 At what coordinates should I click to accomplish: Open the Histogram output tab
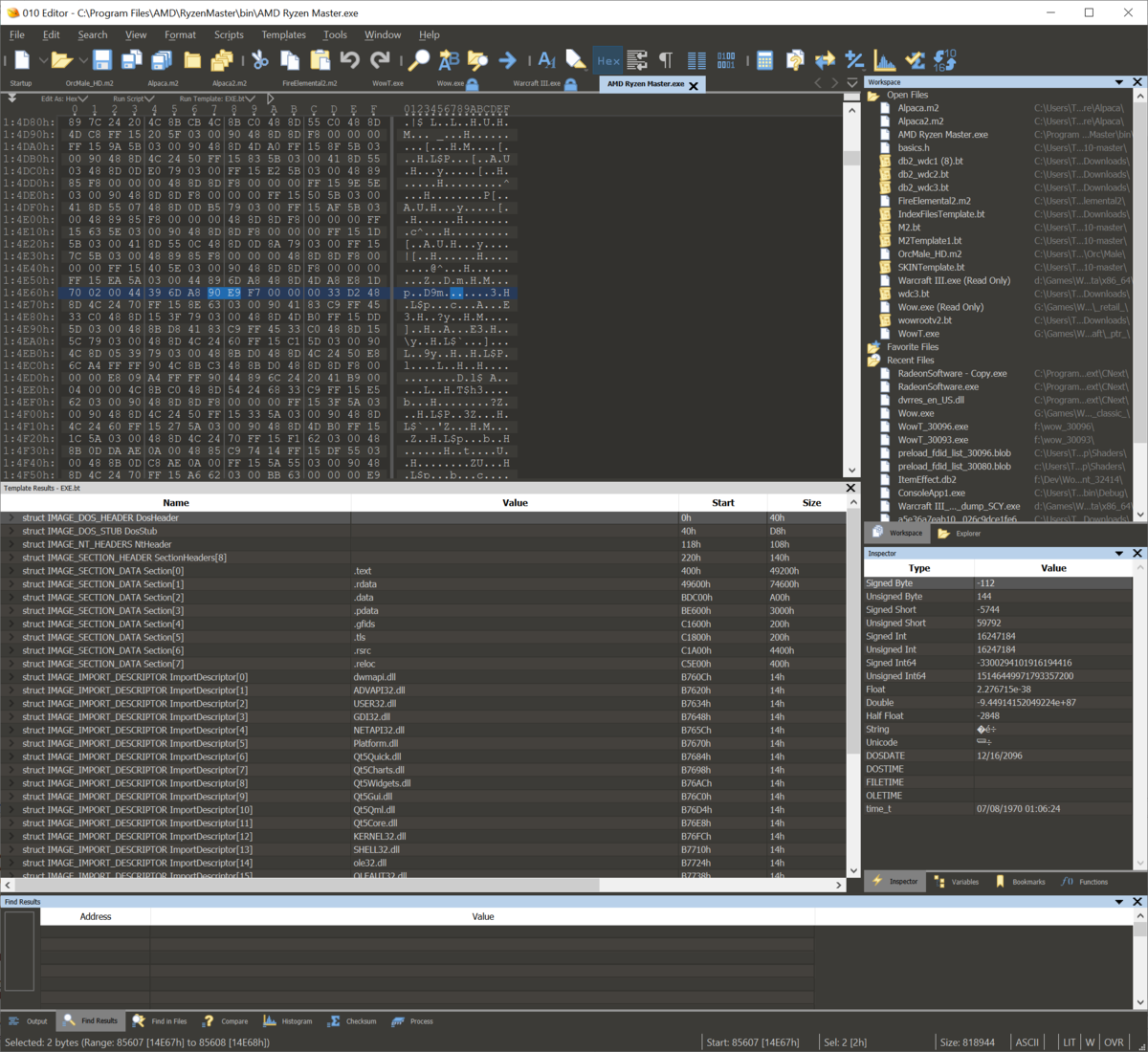tap(288, 1021)
